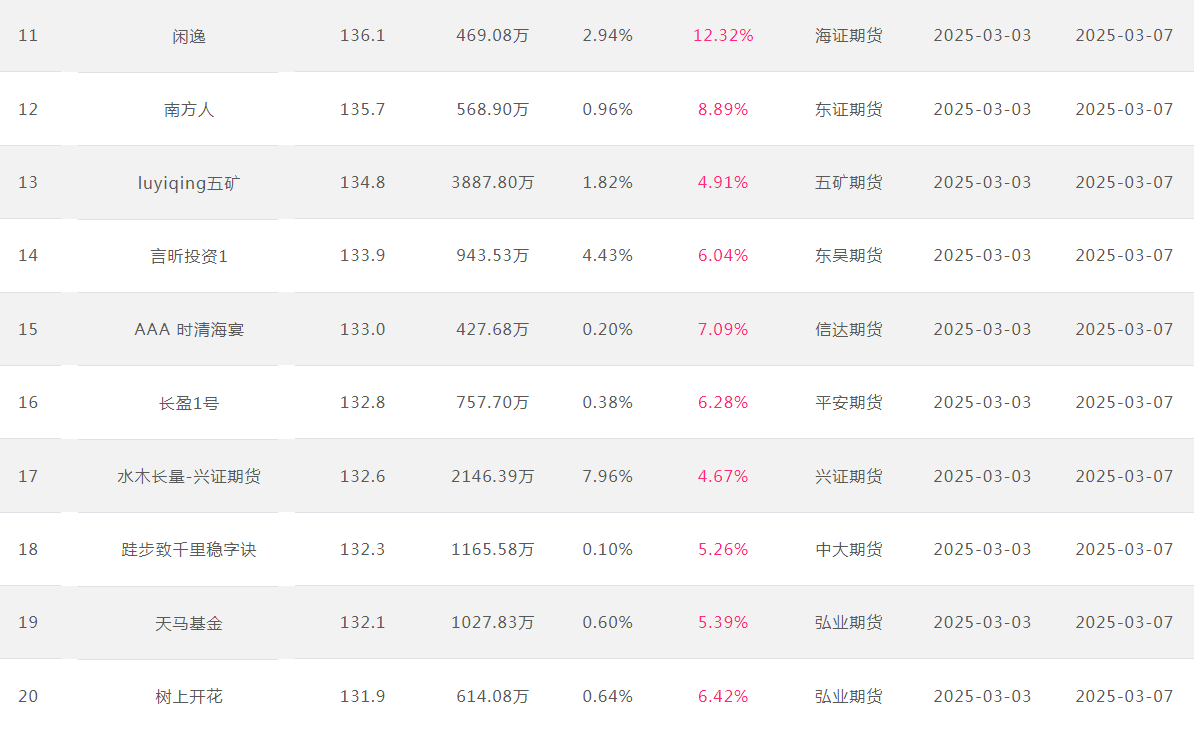Open the AAA 时清海宴 account entry
This screenshot has height=730, width=1194.
[189, 330]
